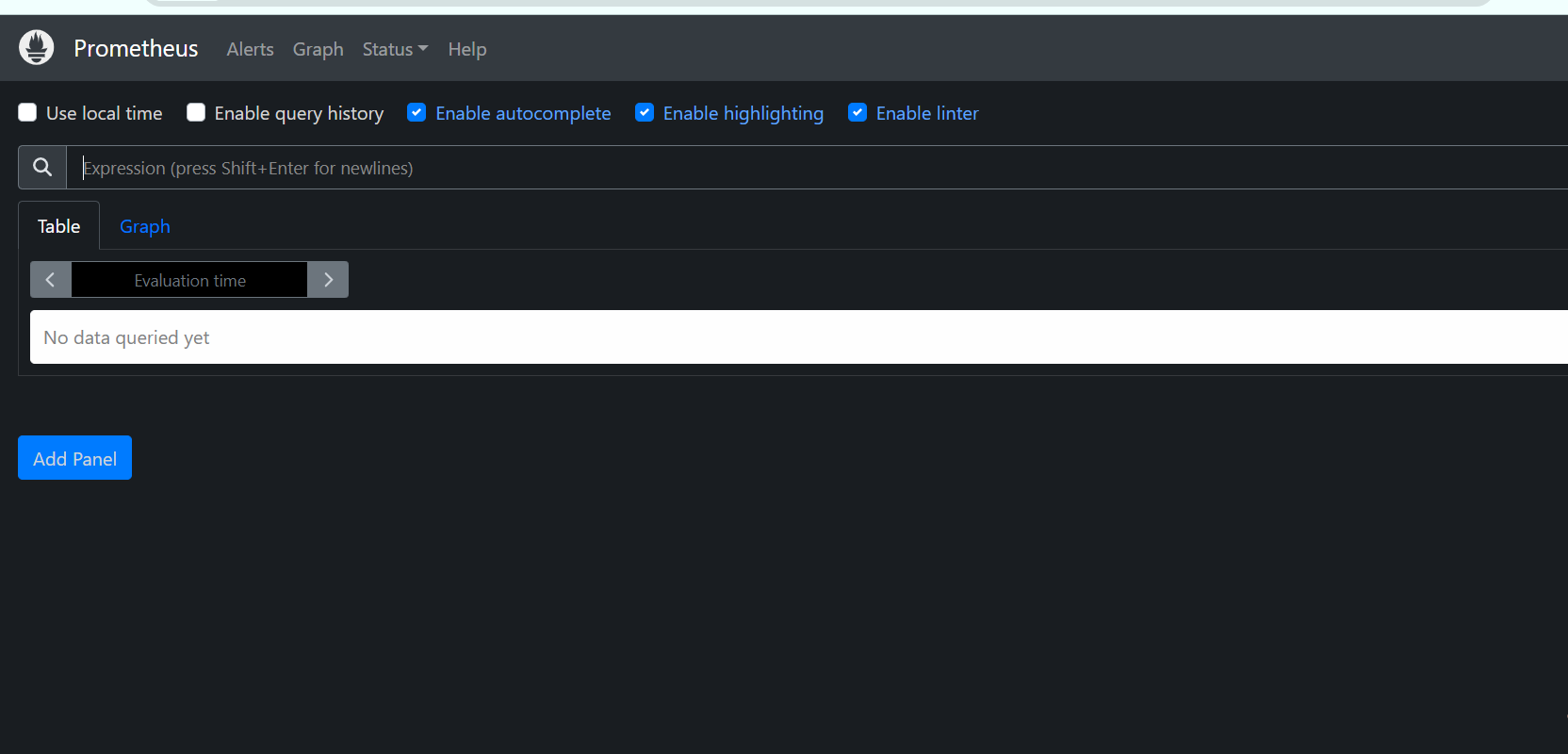Image resolution: width=1568 pixels, height=754 pixels.
Task: Click the Prometheus brand title link
Action: coord(136,48)
